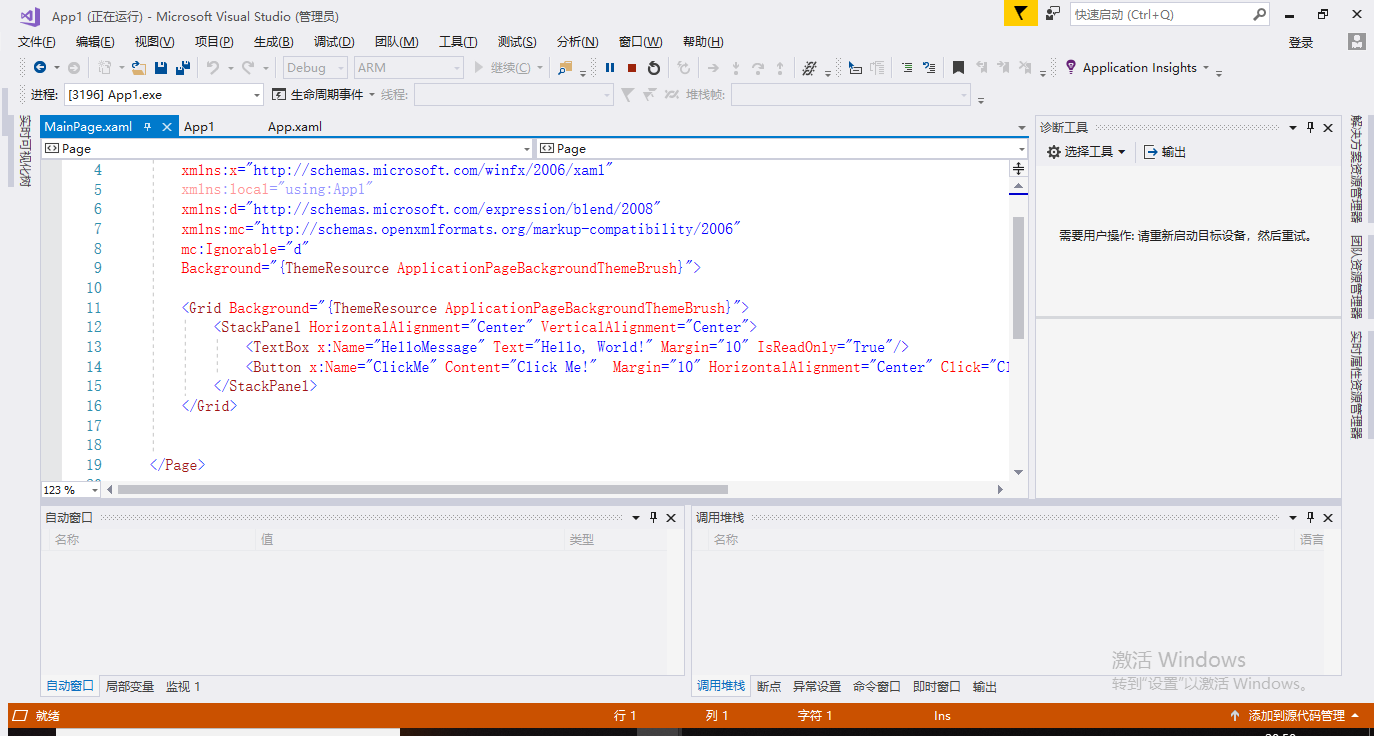Viewport: 1374px width, 736px height.
Task: Pin the MainPage.xaml tab
Action: click(x=147, y=127)
